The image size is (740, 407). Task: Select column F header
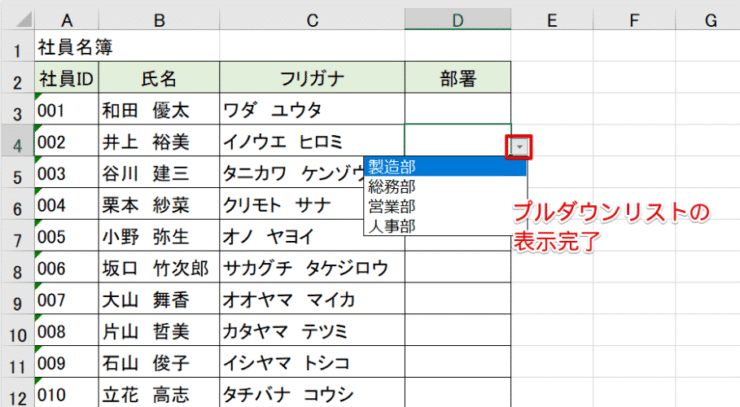tap(634, 20)
